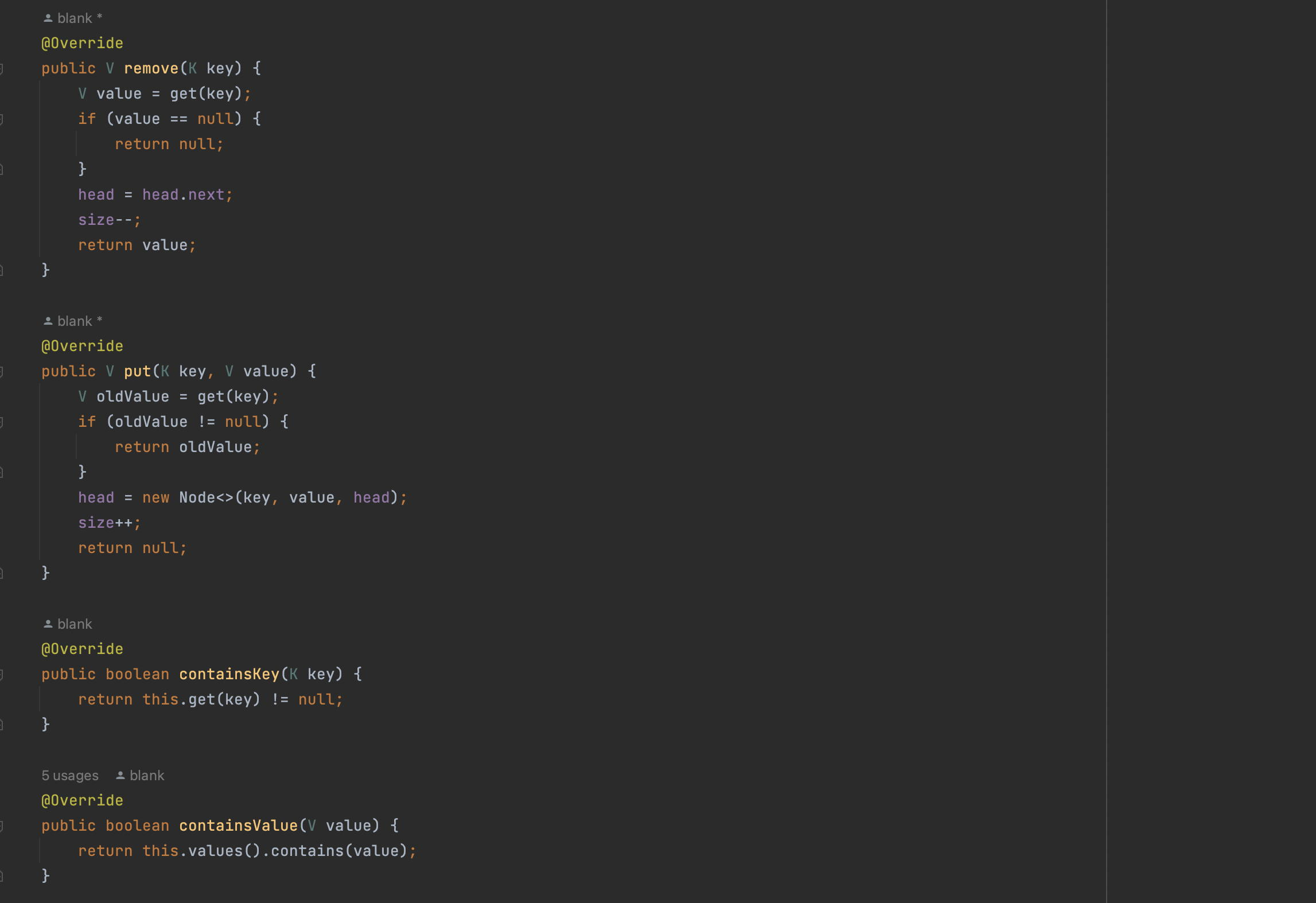Collapse the remove method fold marker
Viewport: 1316px width, 903px height.
2,69
